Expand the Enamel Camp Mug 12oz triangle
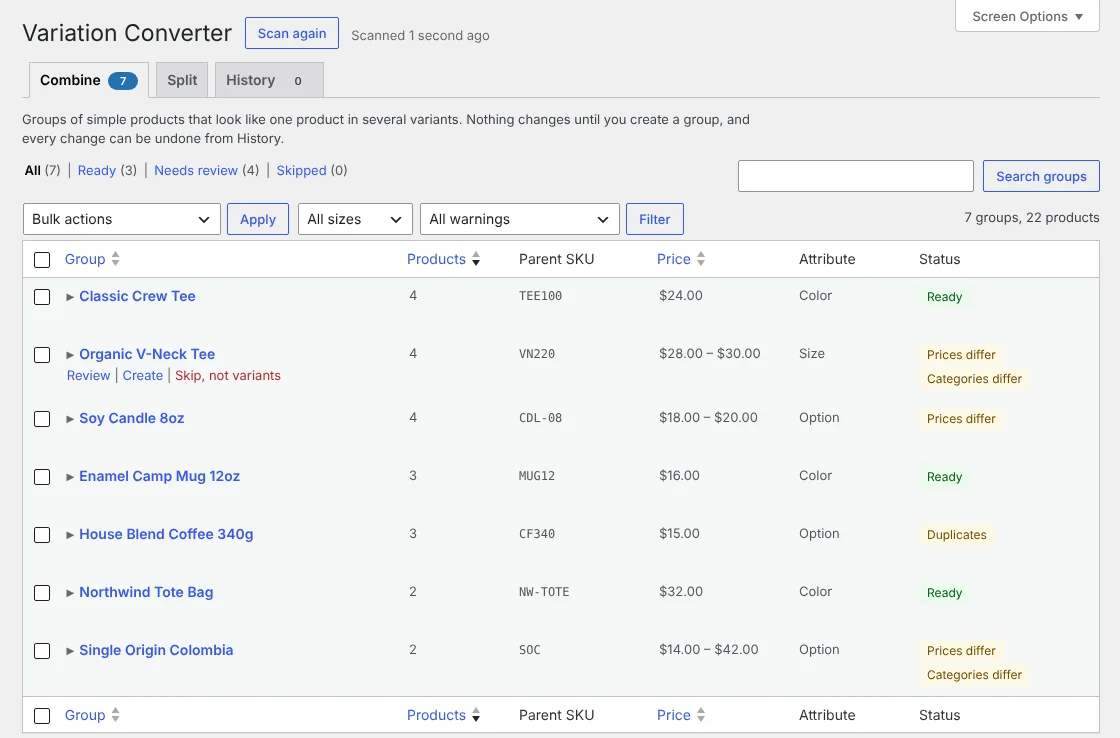1120x738 pixels. tap(70, 477)
